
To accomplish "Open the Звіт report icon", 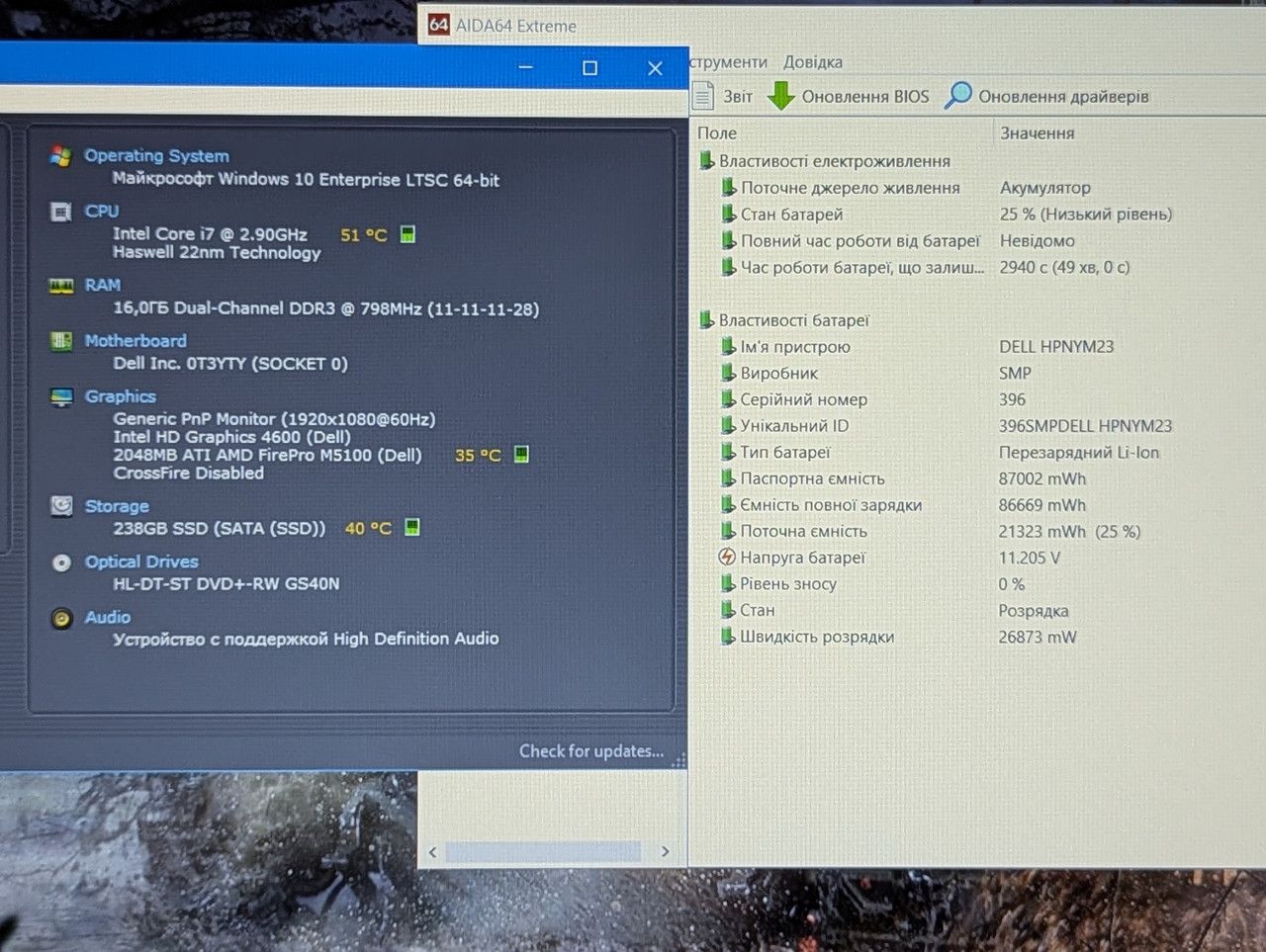I will (703, 96).
